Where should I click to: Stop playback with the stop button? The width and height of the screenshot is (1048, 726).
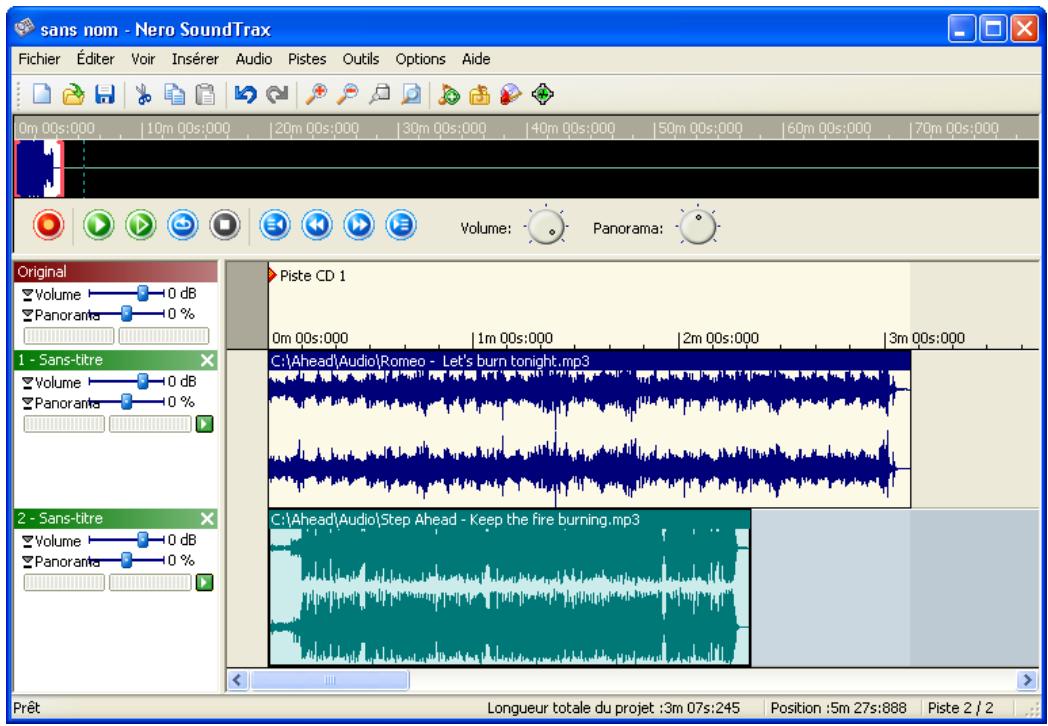pyautogui.click(x=225, y=225)
